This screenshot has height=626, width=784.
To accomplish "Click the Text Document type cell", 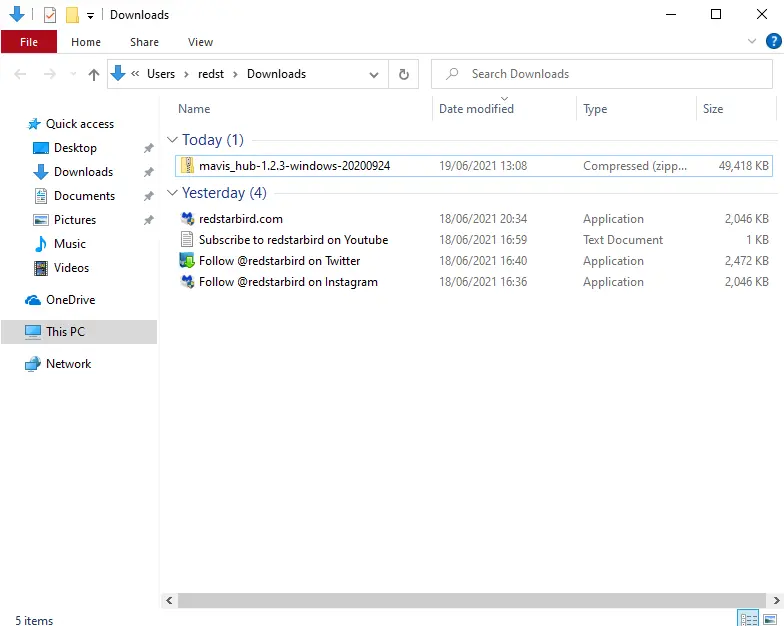I will click(x=623, y=240).
